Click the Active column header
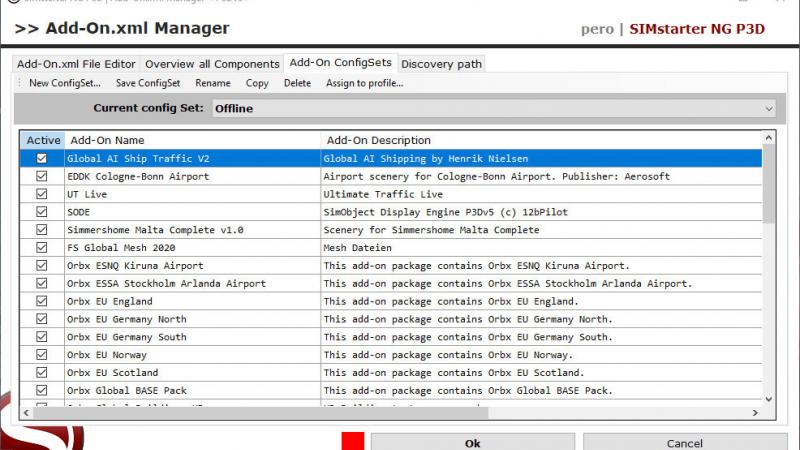800x450 pixels. pyautogui.click(x=43, y=140)
